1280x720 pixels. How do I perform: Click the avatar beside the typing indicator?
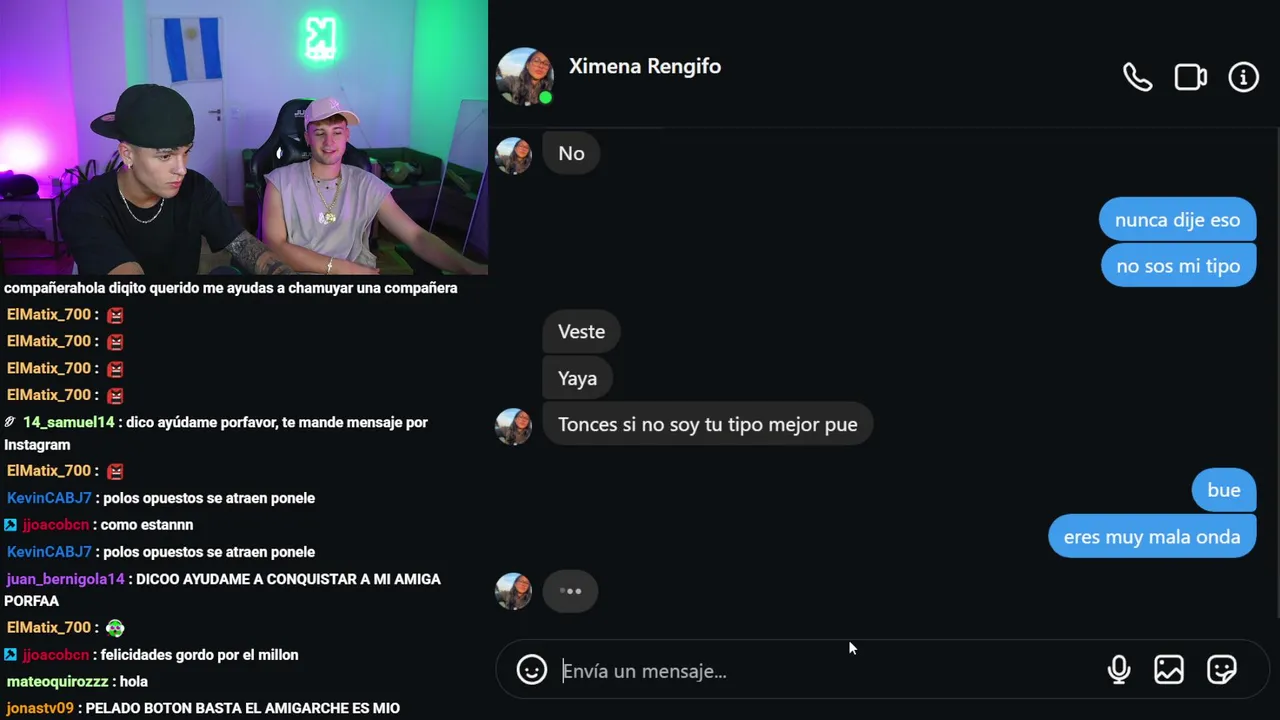(x=514, y=591)
